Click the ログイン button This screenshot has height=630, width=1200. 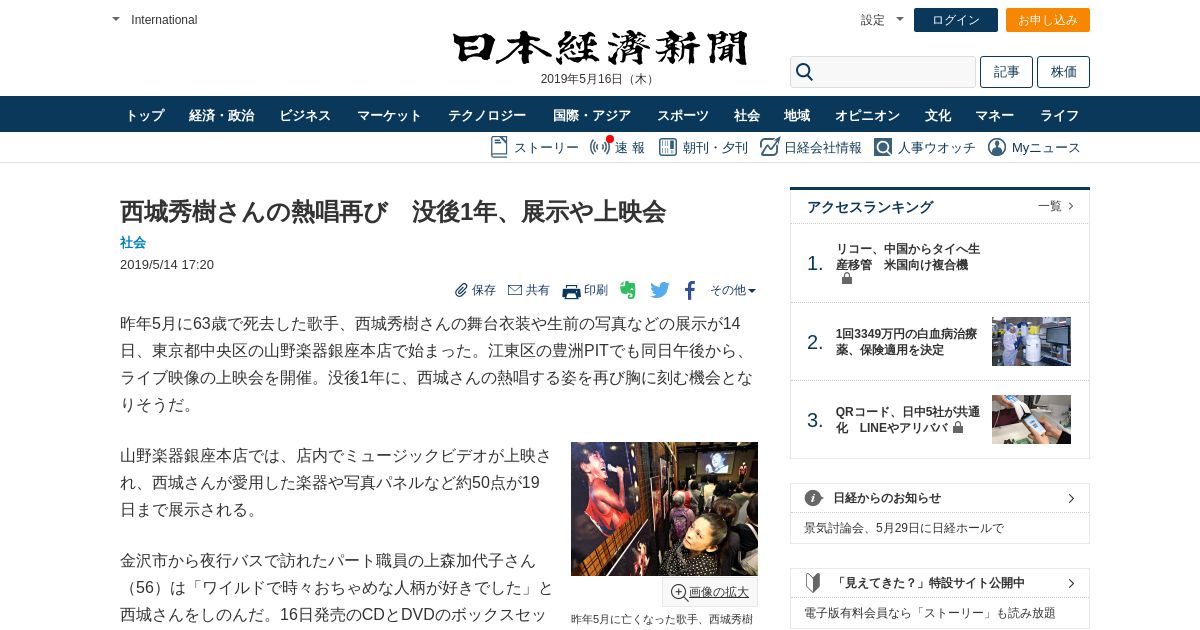956,20
